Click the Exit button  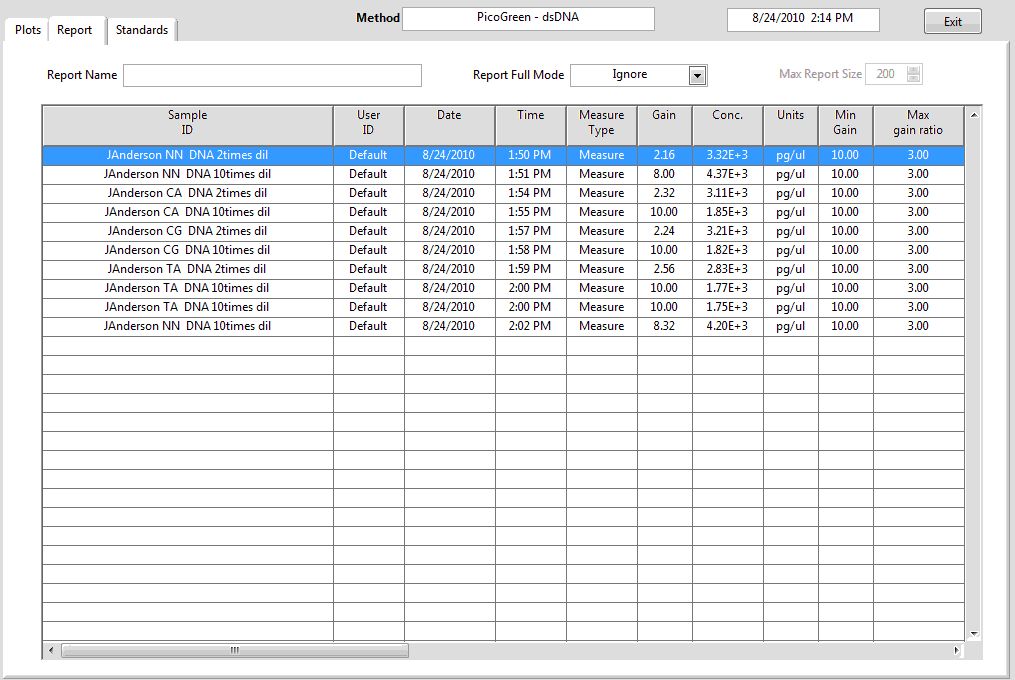pos(952,21)
